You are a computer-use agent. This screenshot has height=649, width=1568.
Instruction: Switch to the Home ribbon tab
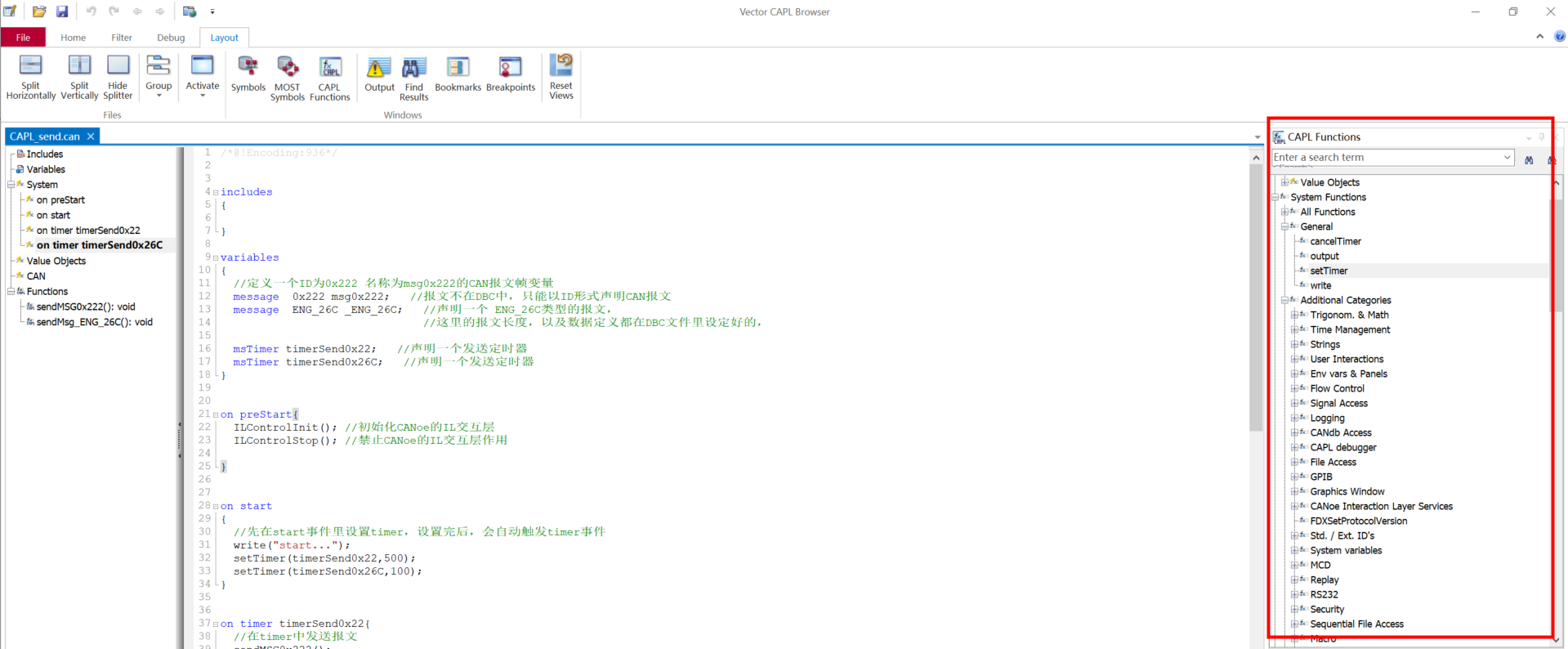[x=73, y=38]
